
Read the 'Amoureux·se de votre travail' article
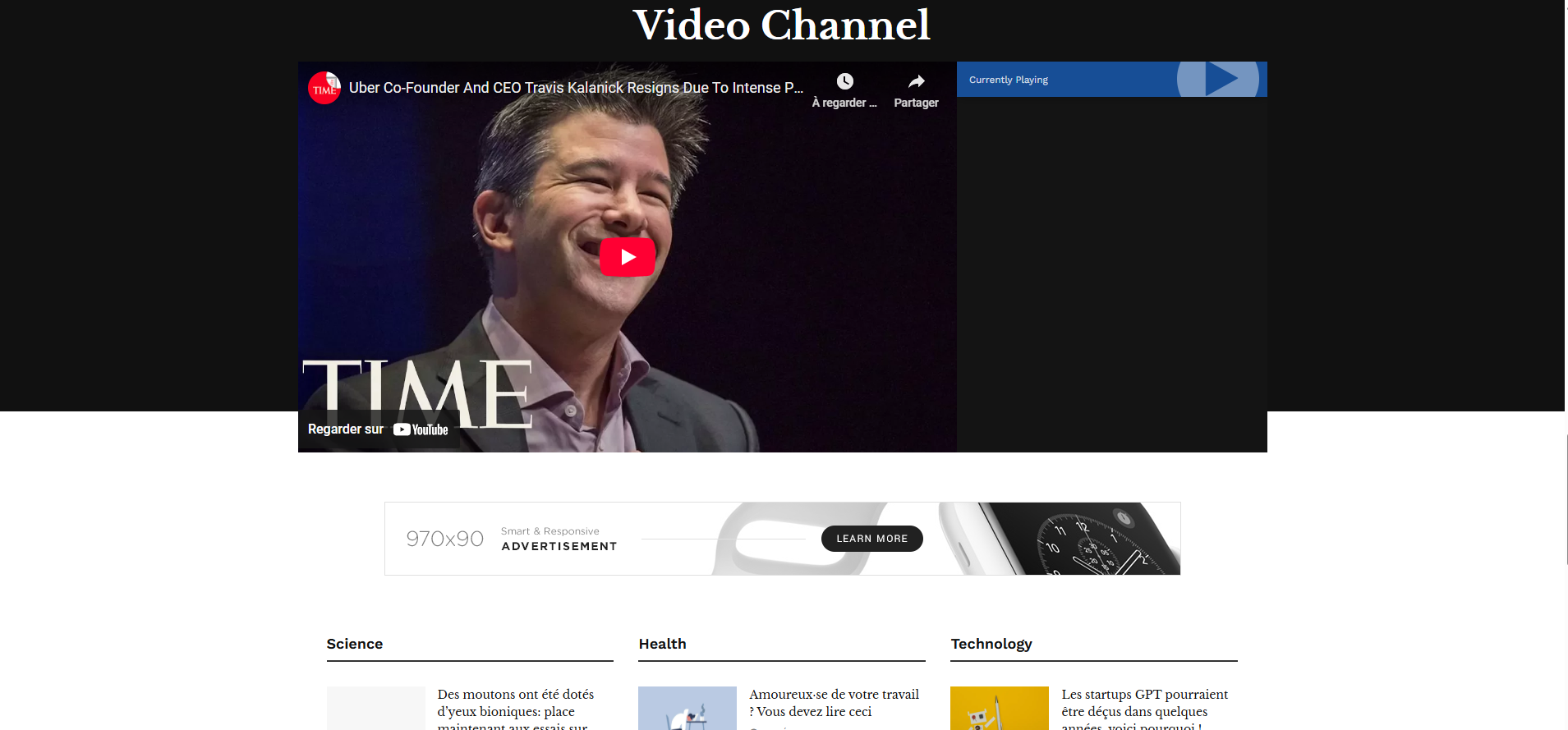pyautogui.click(x=835, y=703)
